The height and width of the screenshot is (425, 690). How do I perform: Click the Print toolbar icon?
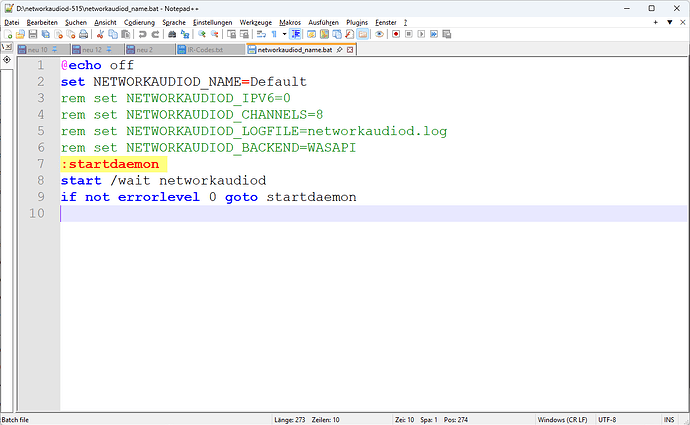click(x=85, y=33)
